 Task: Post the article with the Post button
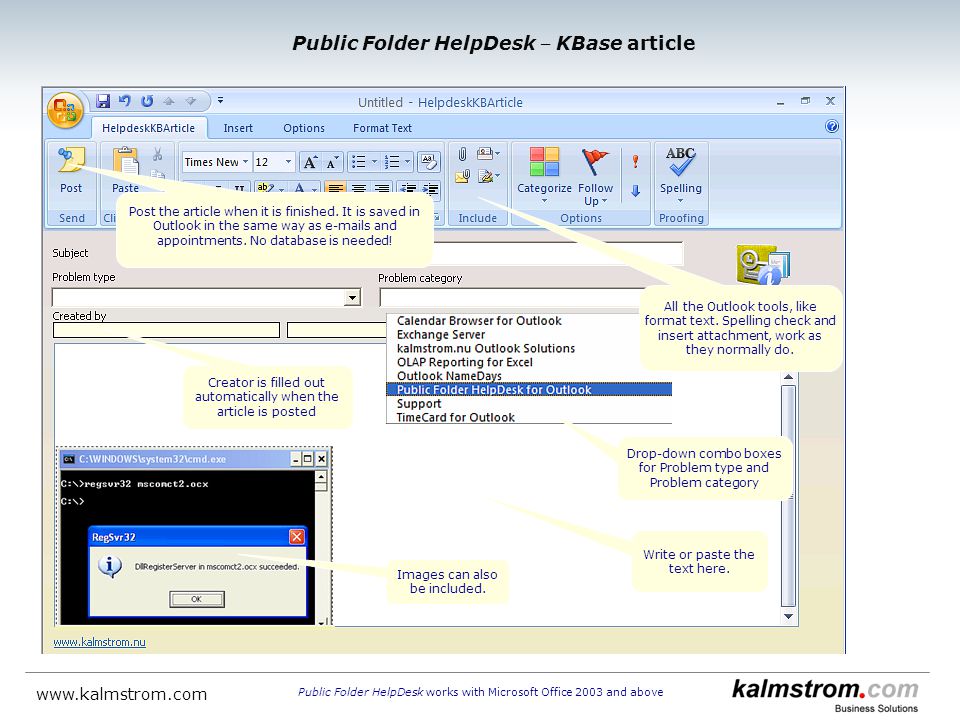point(71,171)
